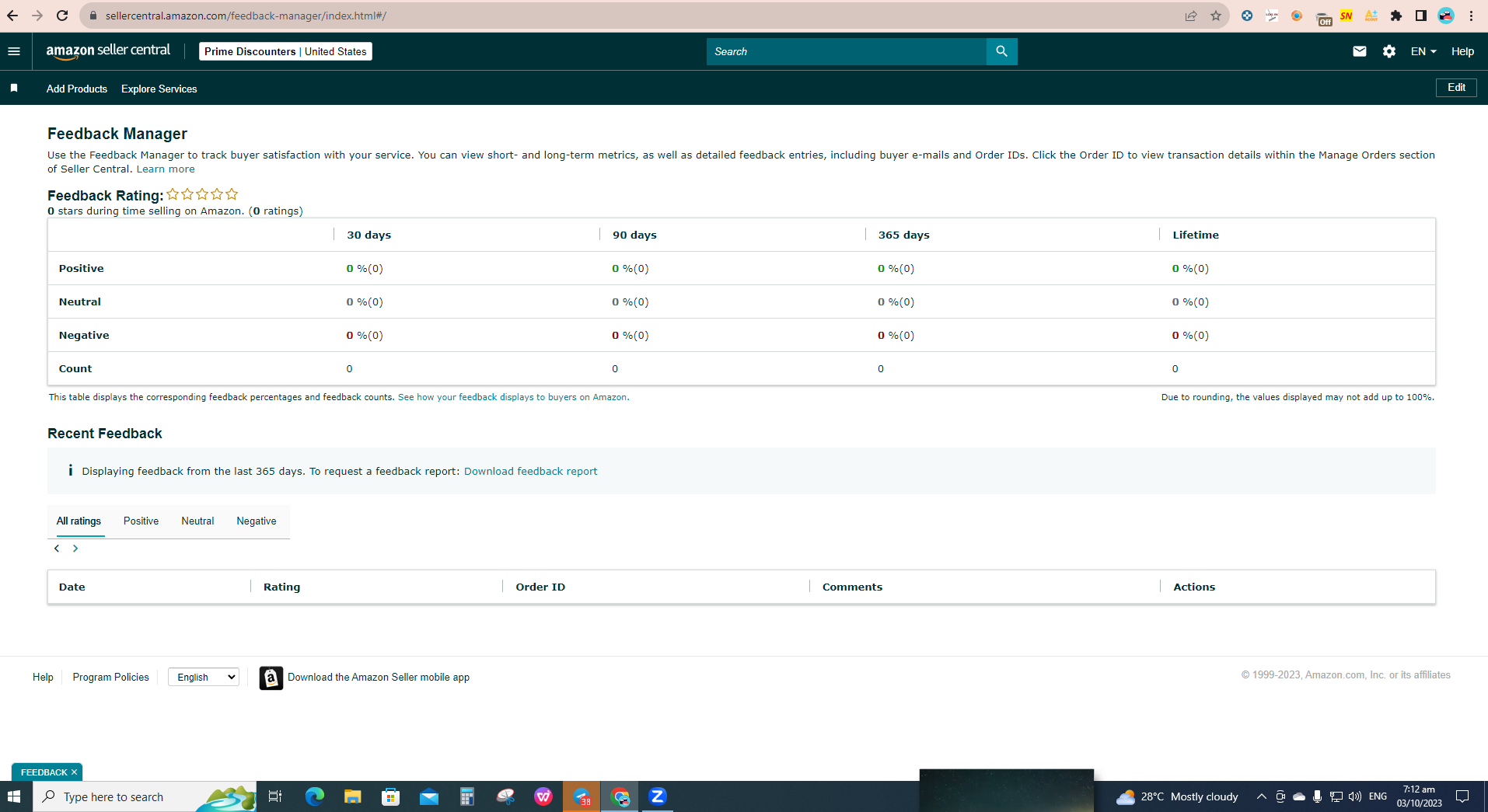Viewport: 1488px width, 812px height.
Task: Open the Chrome extensions puzzle menu
Action: point(1396,16)
